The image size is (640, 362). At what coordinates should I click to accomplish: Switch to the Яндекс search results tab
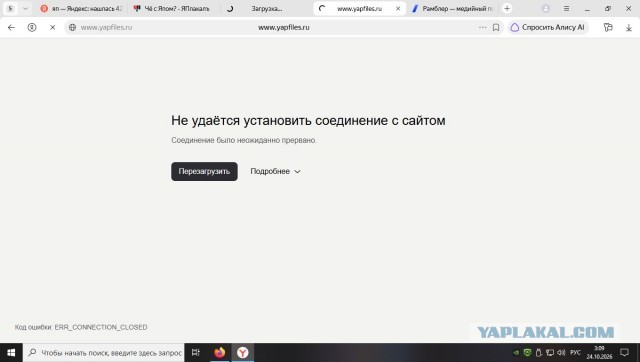coord(81,8)
